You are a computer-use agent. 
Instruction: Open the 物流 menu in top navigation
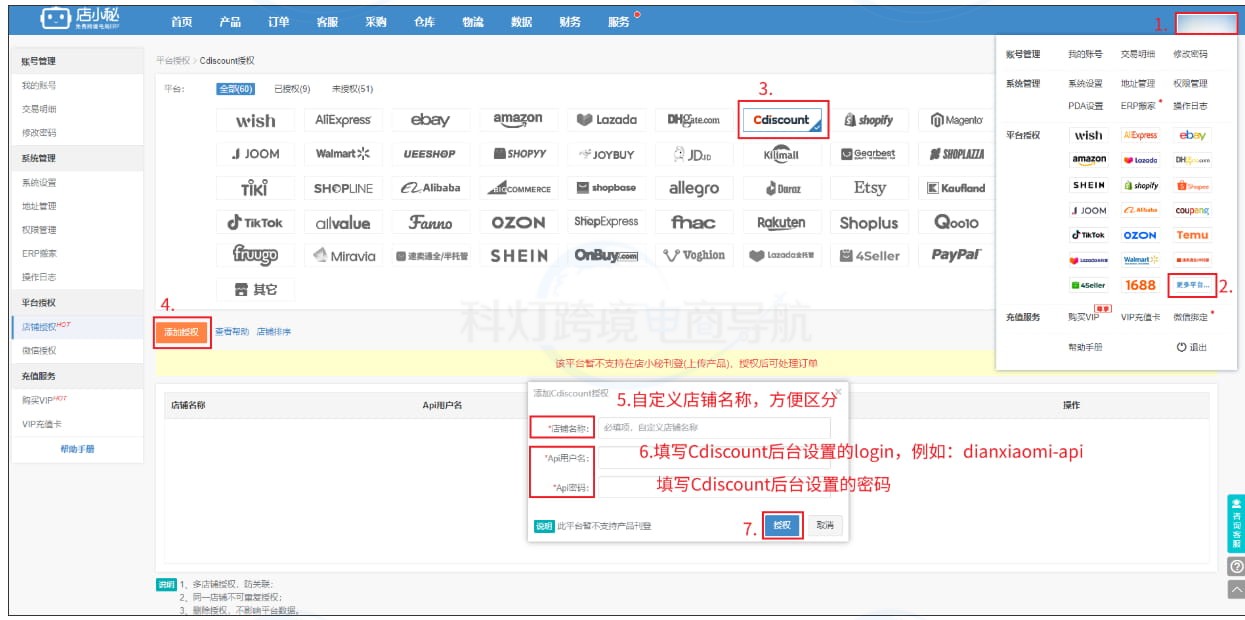click(x=473, y=21)
